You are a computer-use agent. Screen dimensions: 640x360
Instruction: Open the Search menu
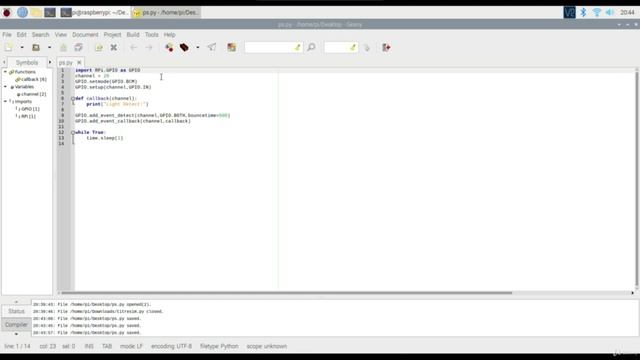40,35
